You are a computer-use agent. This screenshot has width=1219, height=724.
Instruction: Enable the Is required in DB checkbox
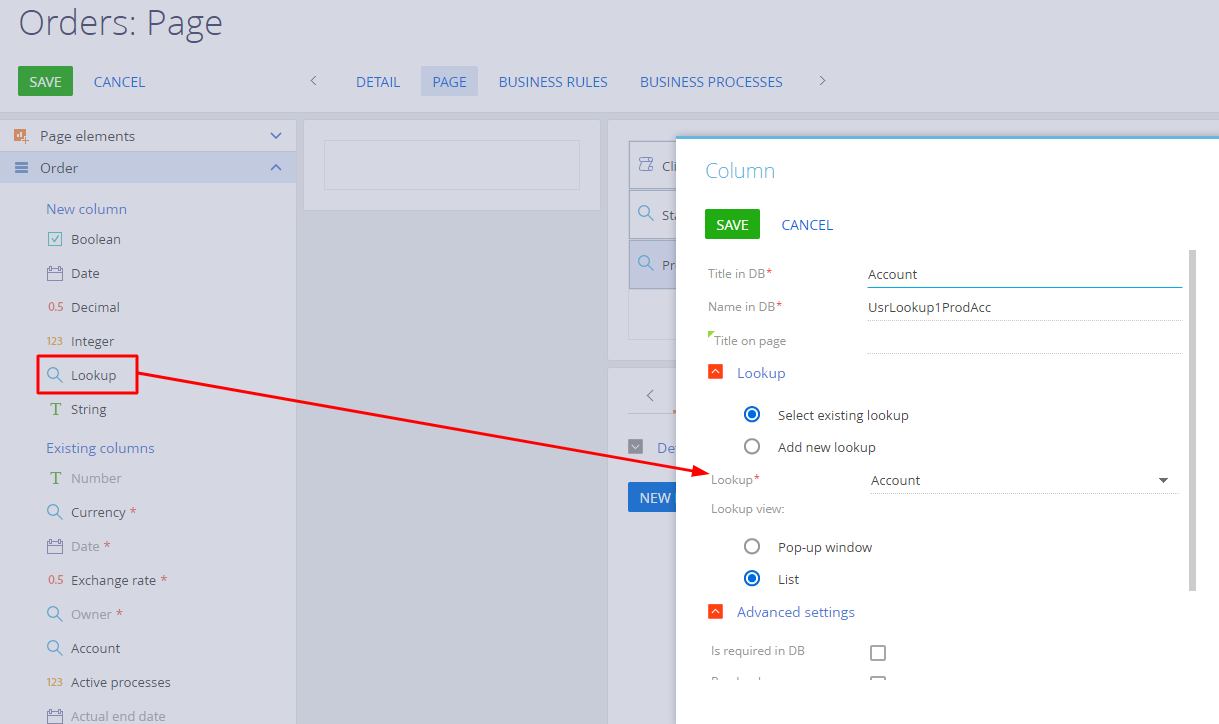click(x=878, y=653)
